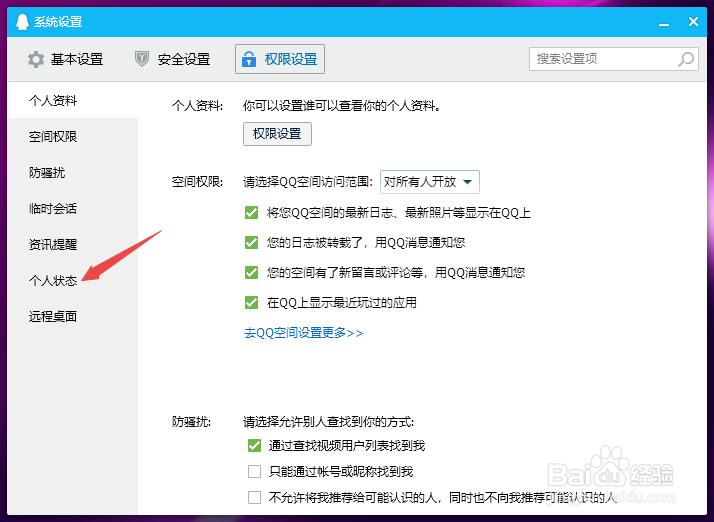This screenshot has width=714, height=522.
Task: Click the 请选择允许别人查找到你的方式 label
Action: [328, 422]
